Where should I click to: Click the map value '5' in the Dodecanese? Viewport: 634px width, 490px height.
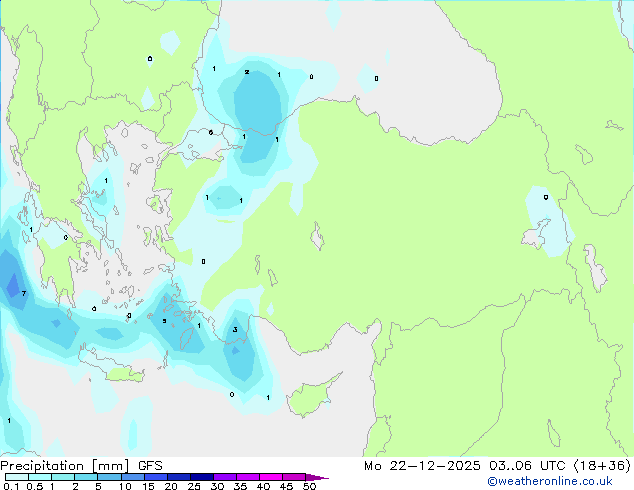click(164, 321)
